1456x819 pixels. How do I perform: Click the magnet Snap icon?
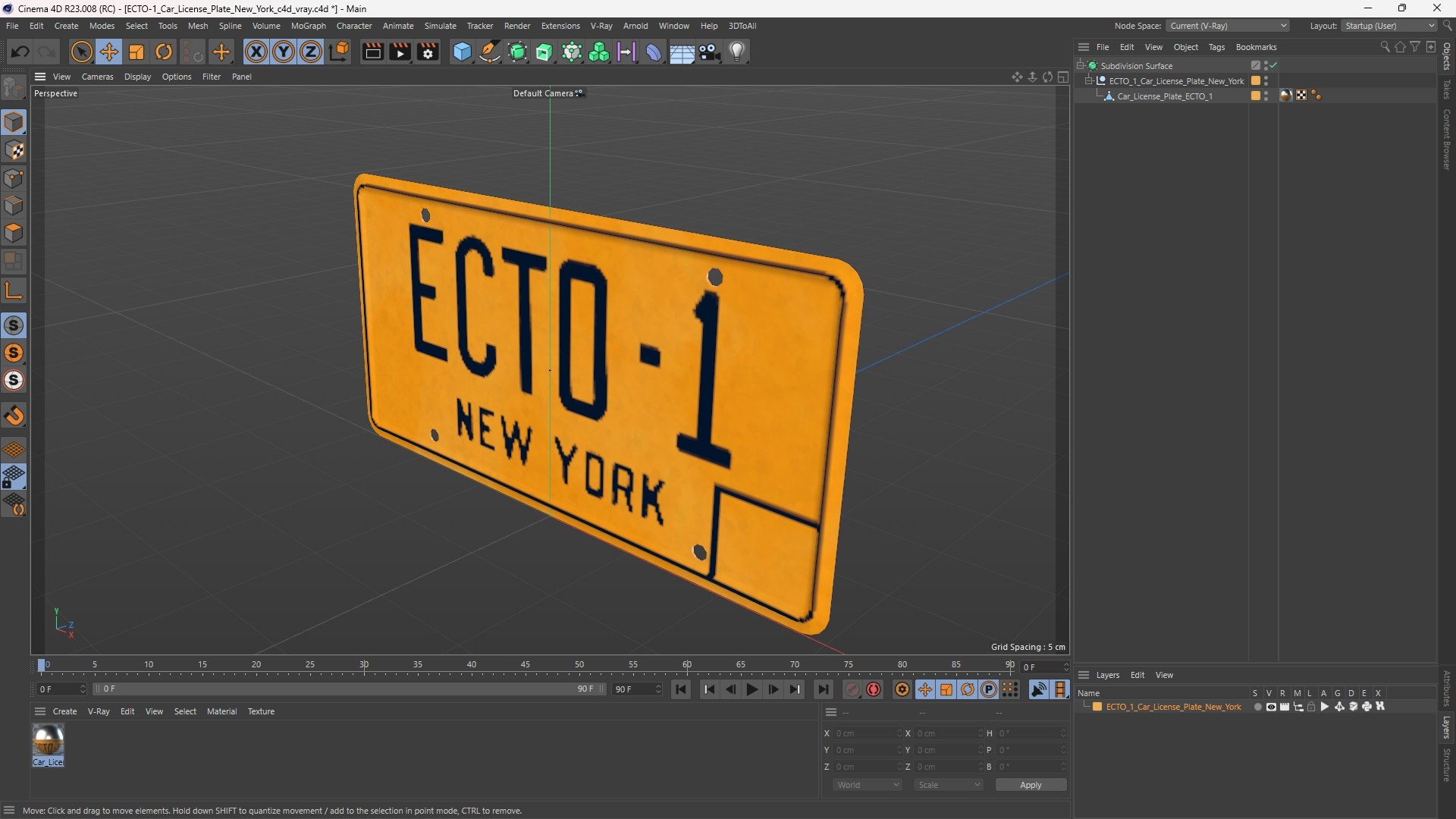14,416
